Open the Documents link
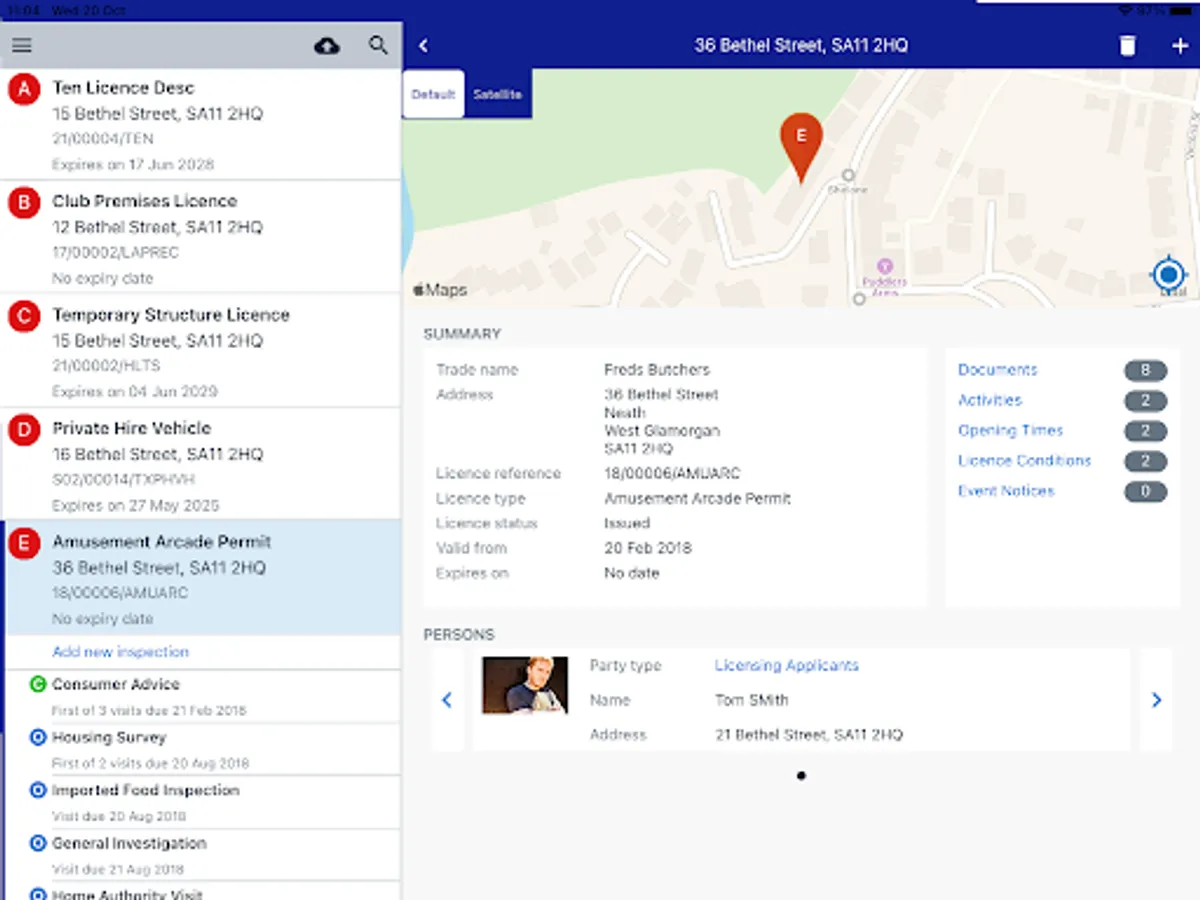The width and height of the screenshot is (1200, 900). click(x=998, y=370)
